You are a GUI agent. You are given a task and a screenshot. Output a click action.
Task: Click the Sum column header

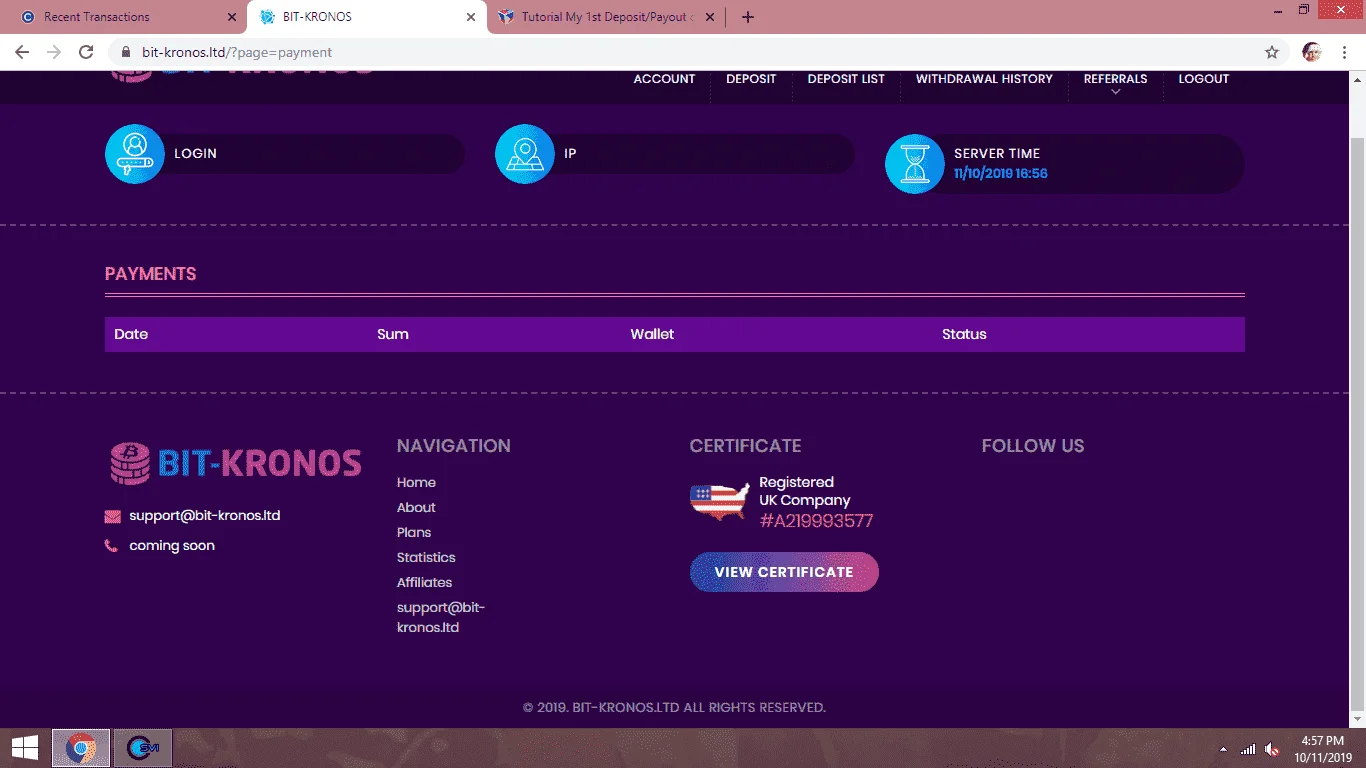[x=393, y=334]
